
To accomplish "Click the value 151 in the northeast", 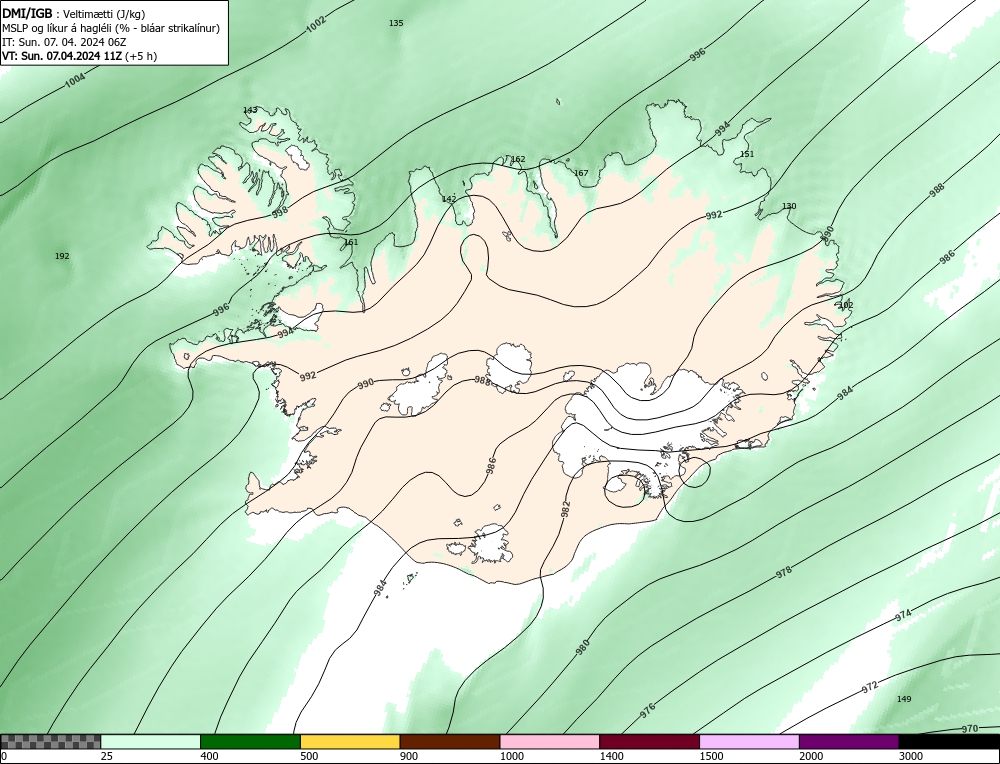I will [x=747, y=154].
